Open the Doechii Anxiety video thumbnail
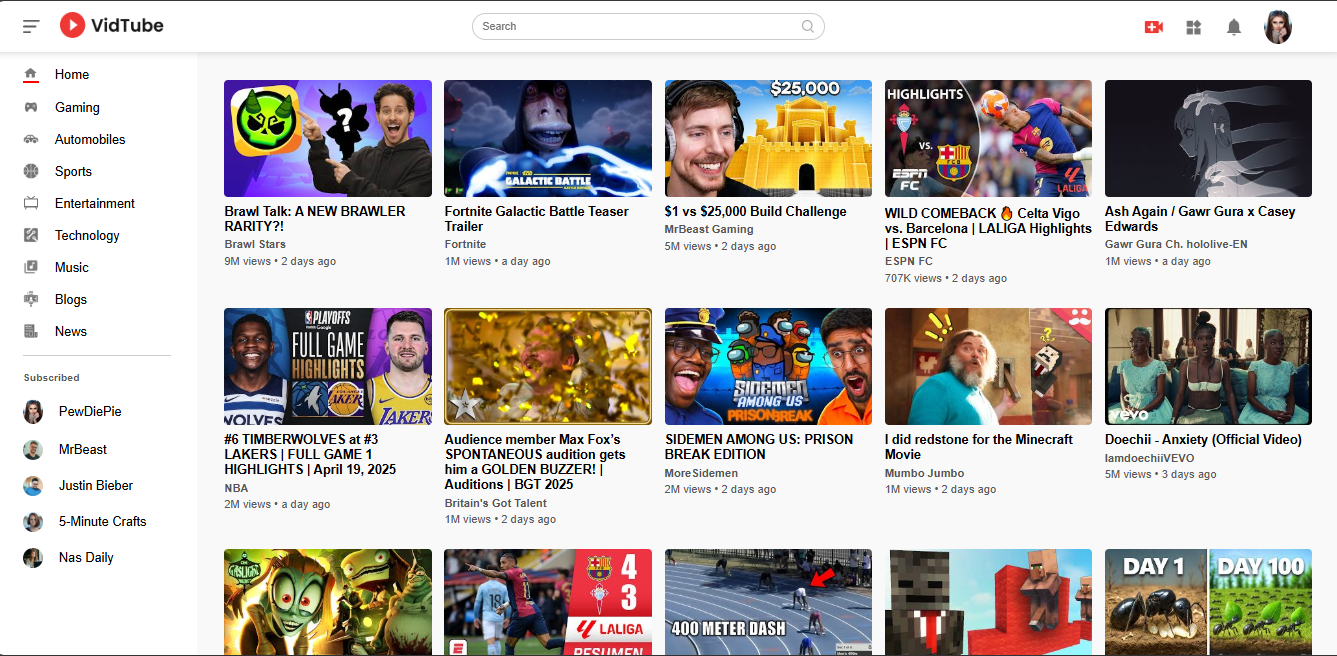Screen dimensions: 1337x656 click(1208, 366)
